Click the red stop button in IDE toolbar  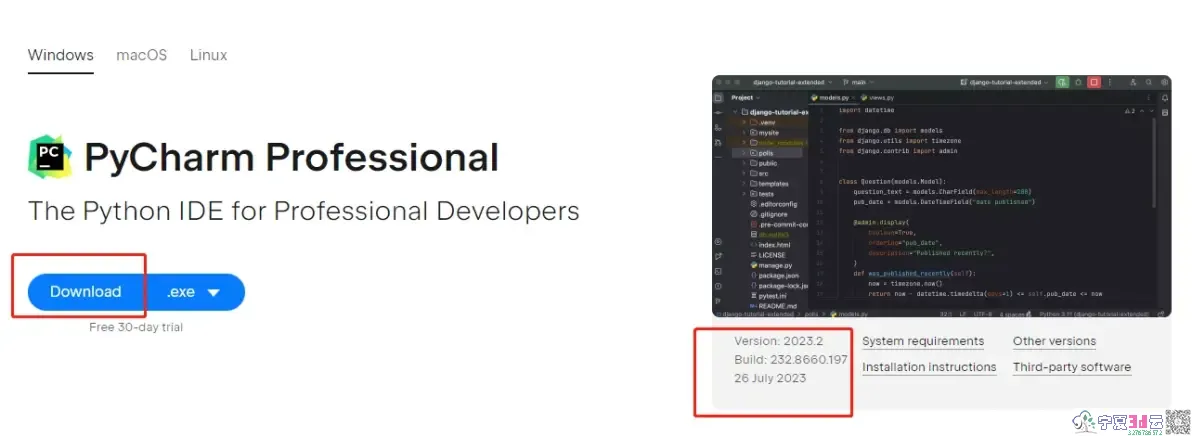tap(1094, 82)
